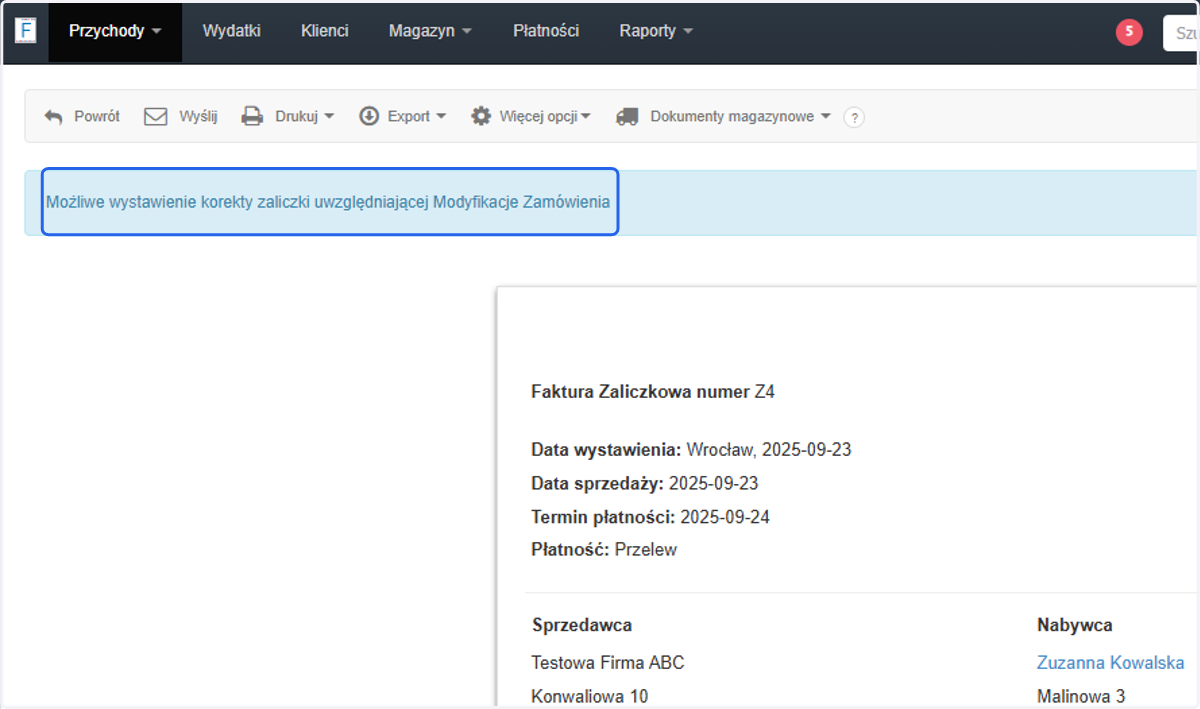Click the app logo icon in navbar
The height and width of the screenshot is (709, 1200).
(25, 31)
